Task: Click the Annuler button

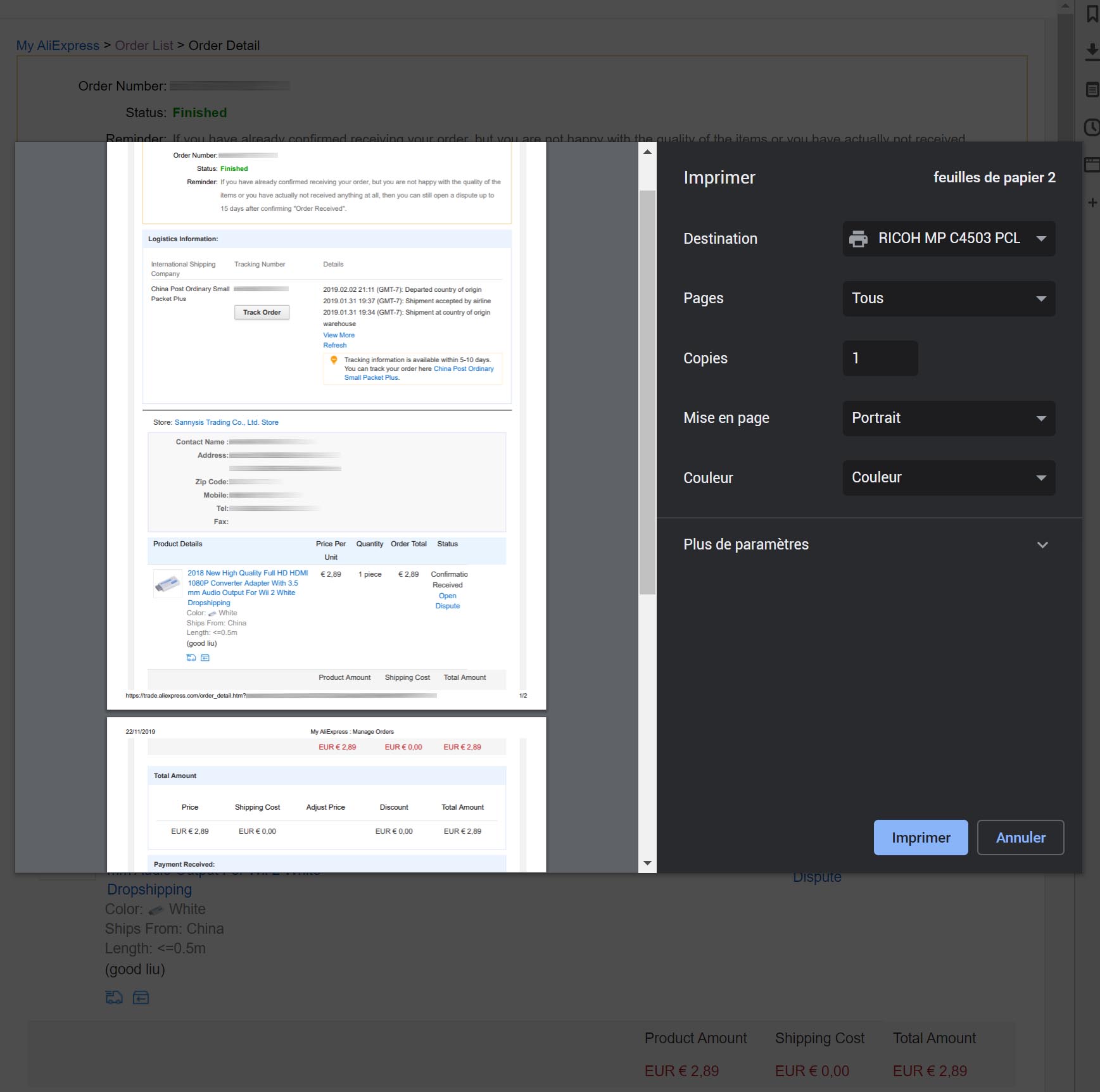Action: tap(1020, 837)
